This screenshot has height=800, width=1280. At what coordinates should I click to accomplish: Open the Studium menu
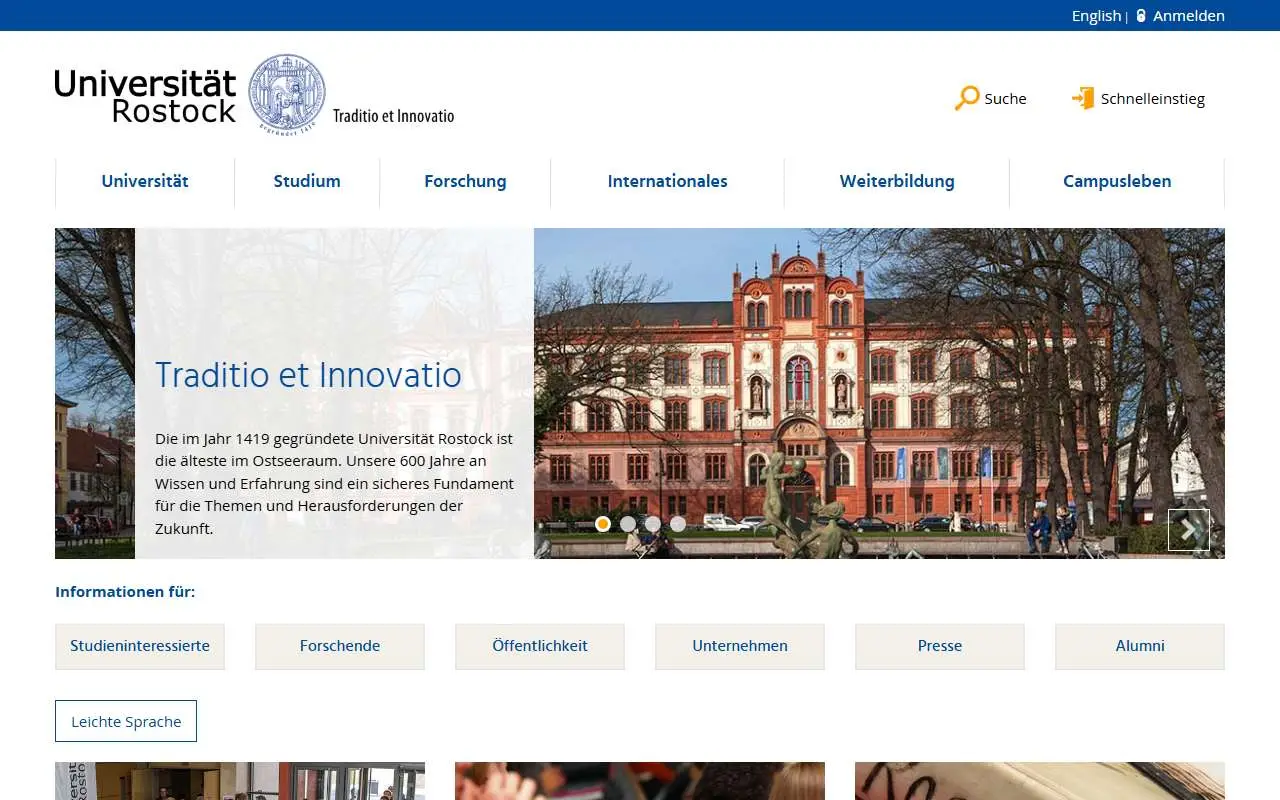307,181
